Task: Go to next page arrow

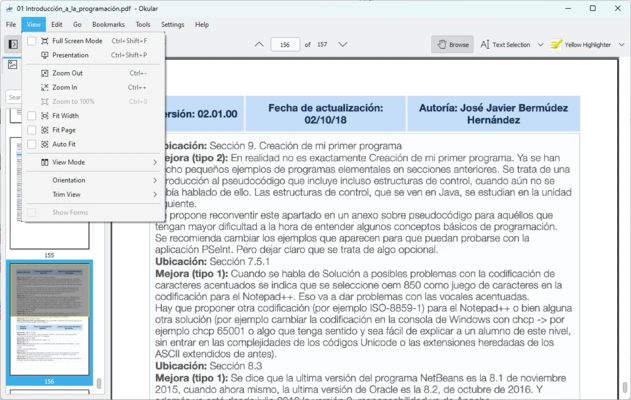Action: click(x=342, y=44)
